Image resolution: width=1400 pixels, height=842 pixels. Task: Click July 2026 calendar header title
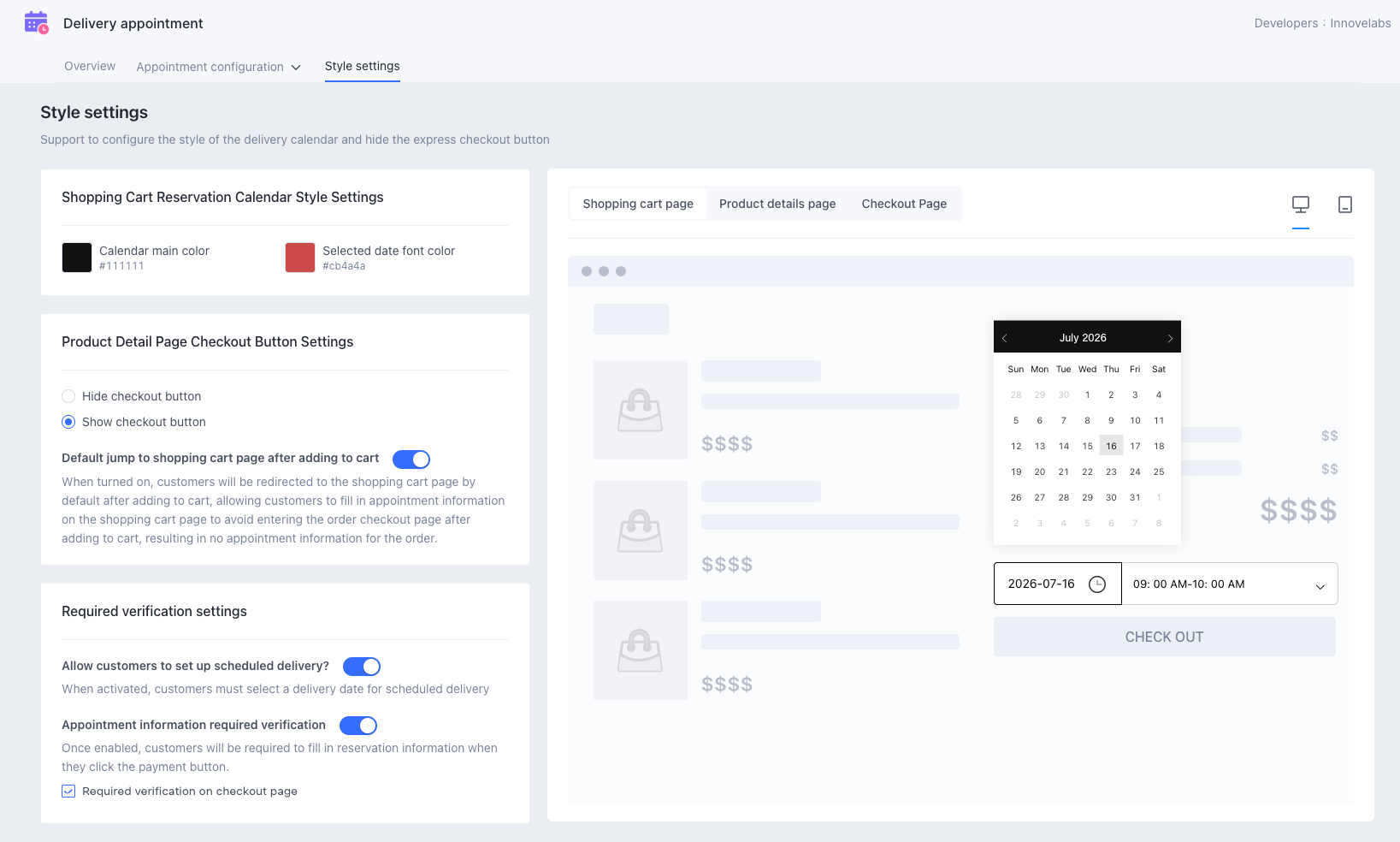pyautogui.click(x=1083, y=338)
